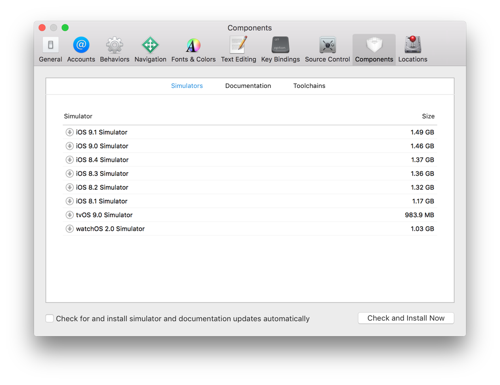This screenshot has width=500, height=385.
Task: Open the Locations preferences pane
Action: click(413, 50)
